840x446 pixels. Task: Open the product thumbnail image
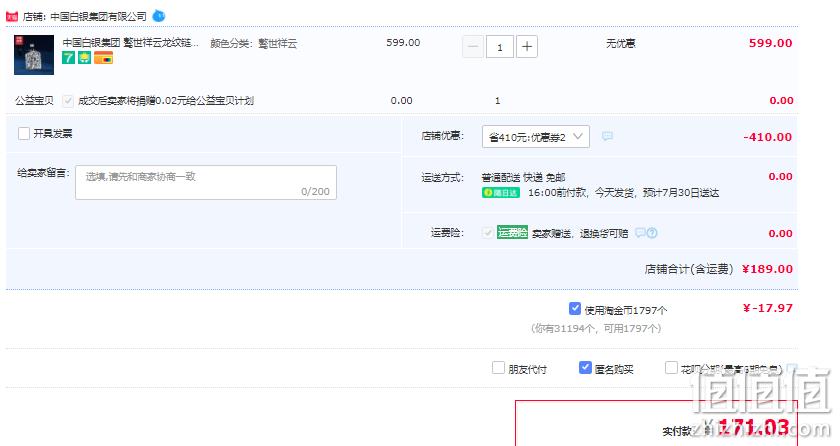pyautogui.click(x=34, y=55)
